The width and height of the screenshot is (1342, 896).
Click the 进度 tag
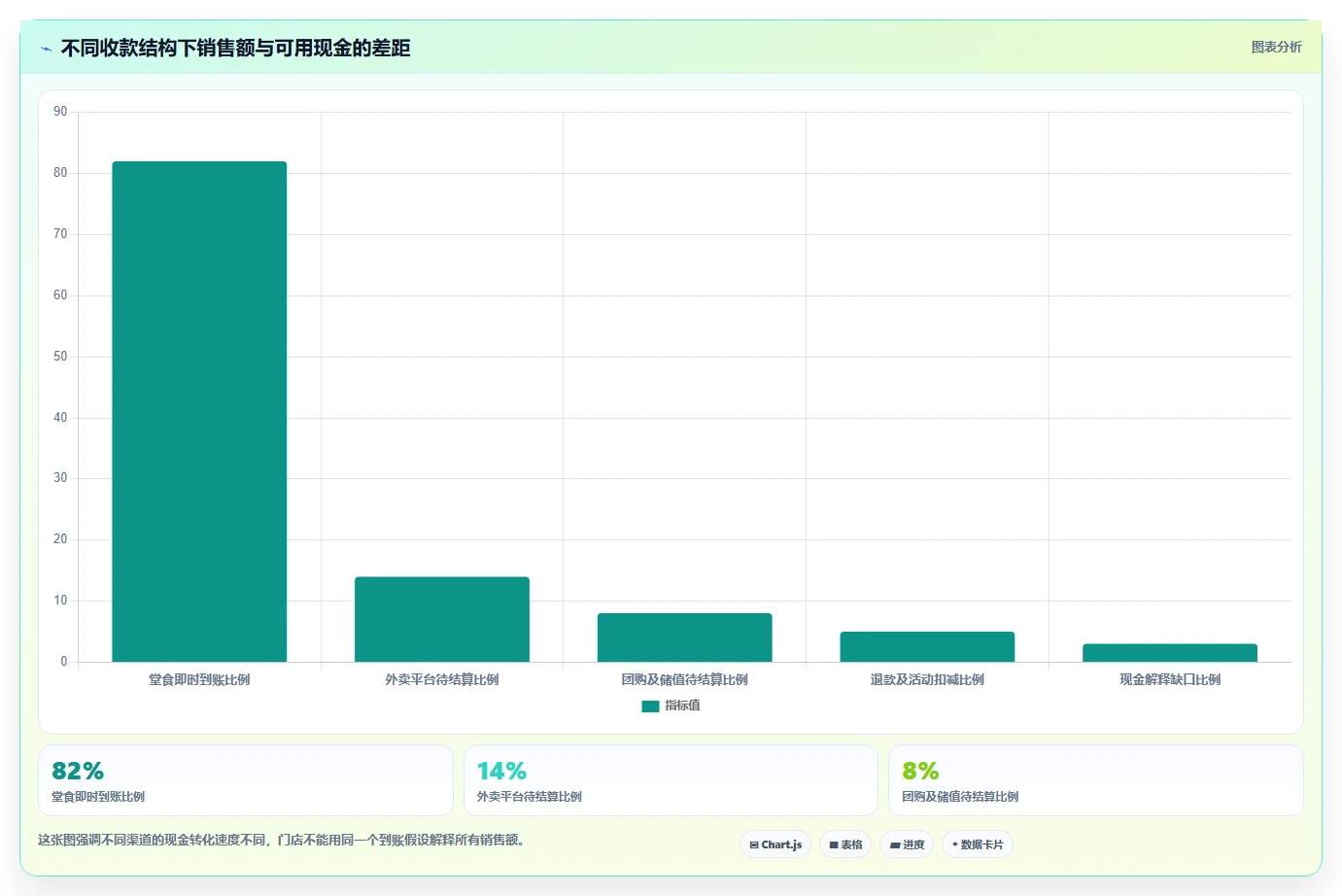click(x=907, y=844)
